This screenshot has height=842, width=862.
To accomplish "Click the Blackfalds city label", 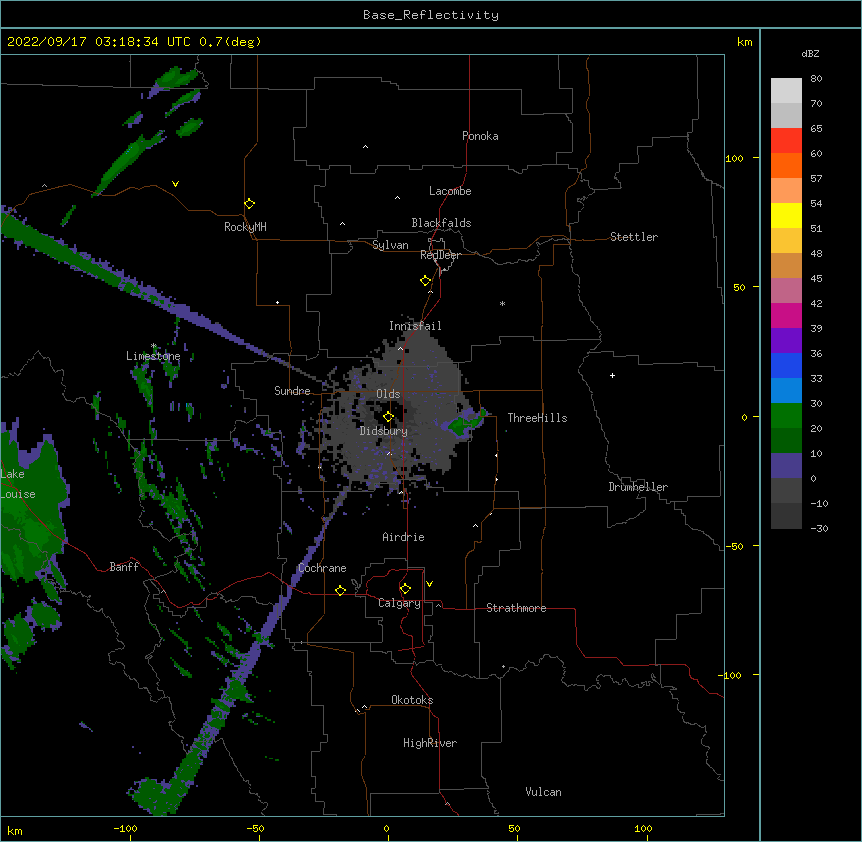I will [x=441, y=223].
